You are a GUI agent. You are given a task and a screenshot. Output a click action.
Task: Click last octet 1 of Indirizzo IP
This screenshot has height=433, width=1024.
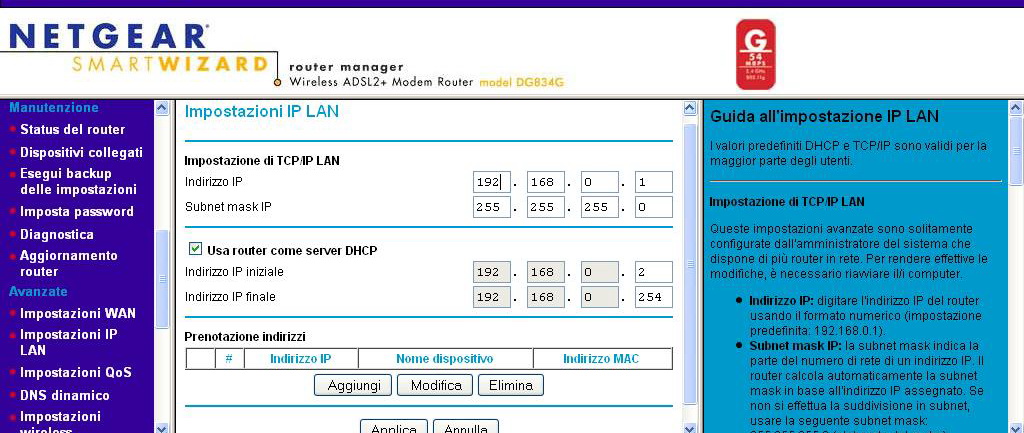point(654,182)
